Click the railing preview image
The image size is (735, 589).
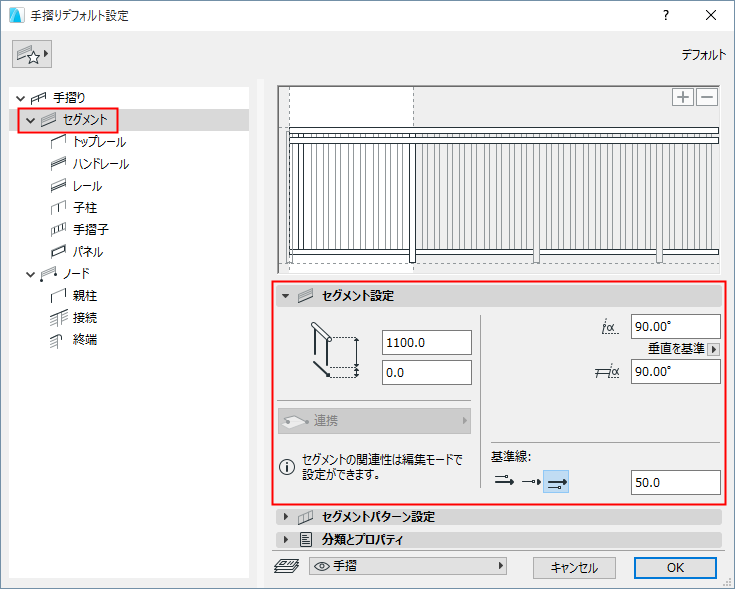click(x=498, y=179)
